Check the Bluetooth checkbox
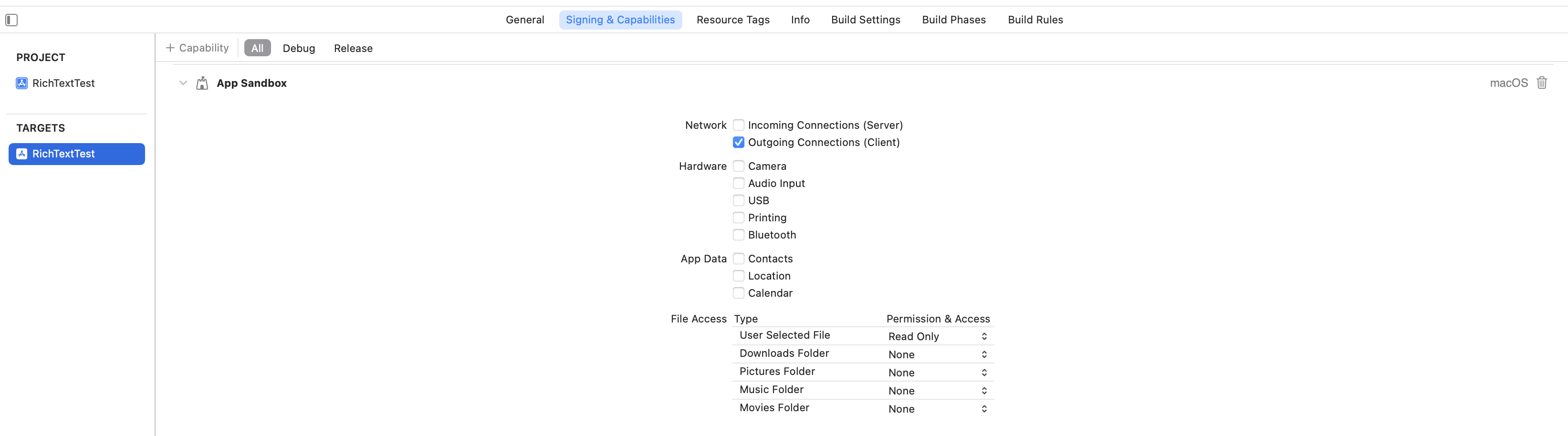This screenshot has width=1568, height=436. point(738,234)
